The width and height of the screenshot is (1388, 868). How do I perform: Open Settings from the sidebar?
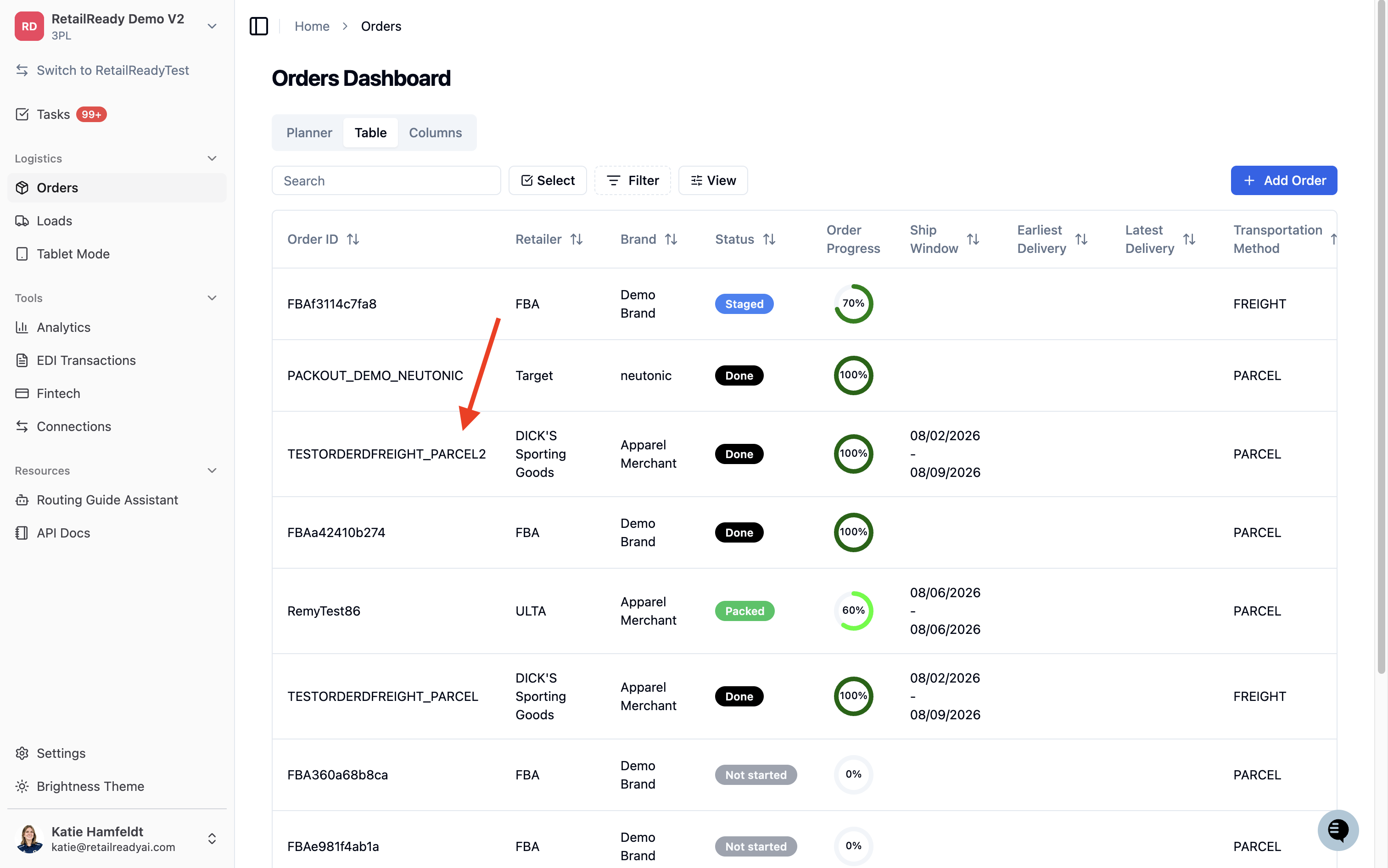117,753
